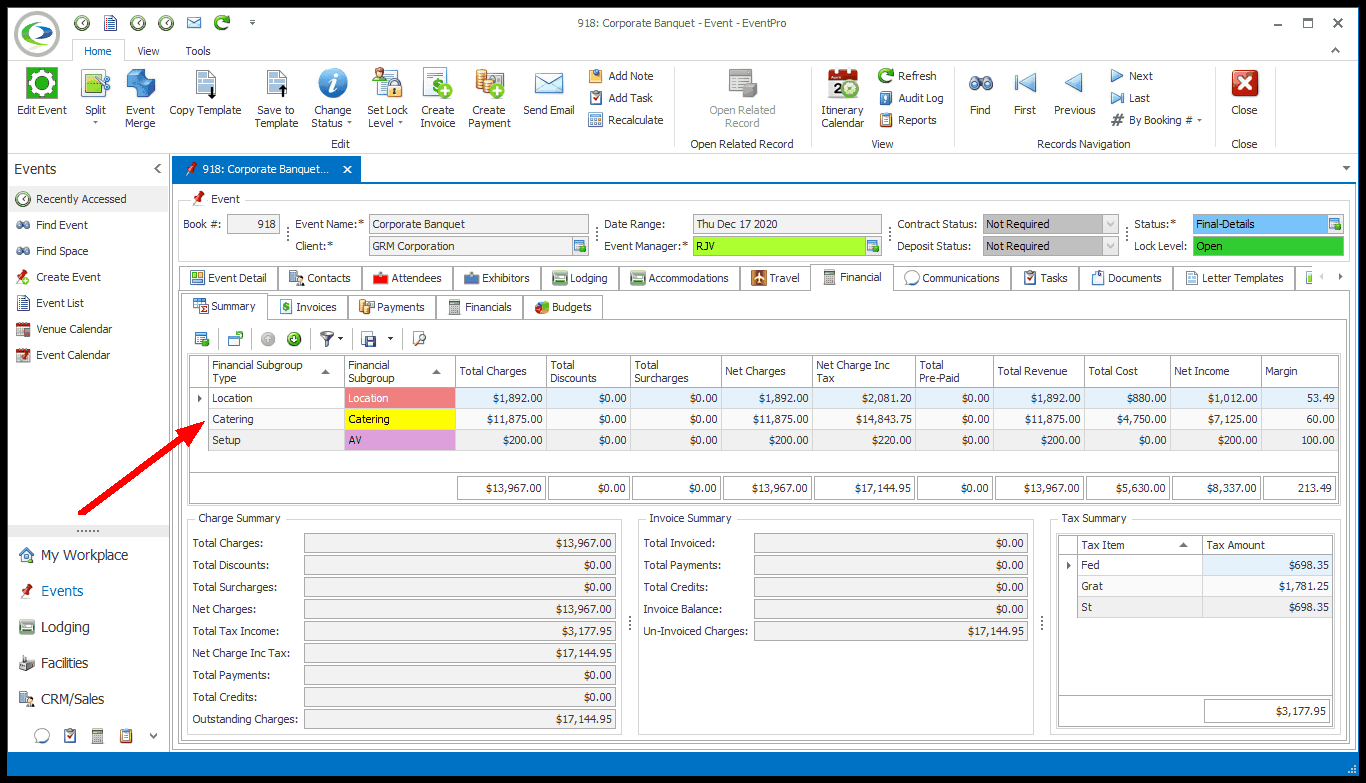Click the Event Merge icon

point(140,84)
